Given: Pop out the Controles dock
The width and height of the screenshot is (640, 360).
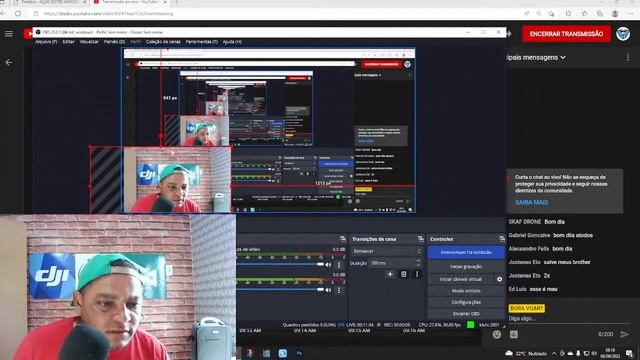Looking at the screenshot, I should pos(502,239).
